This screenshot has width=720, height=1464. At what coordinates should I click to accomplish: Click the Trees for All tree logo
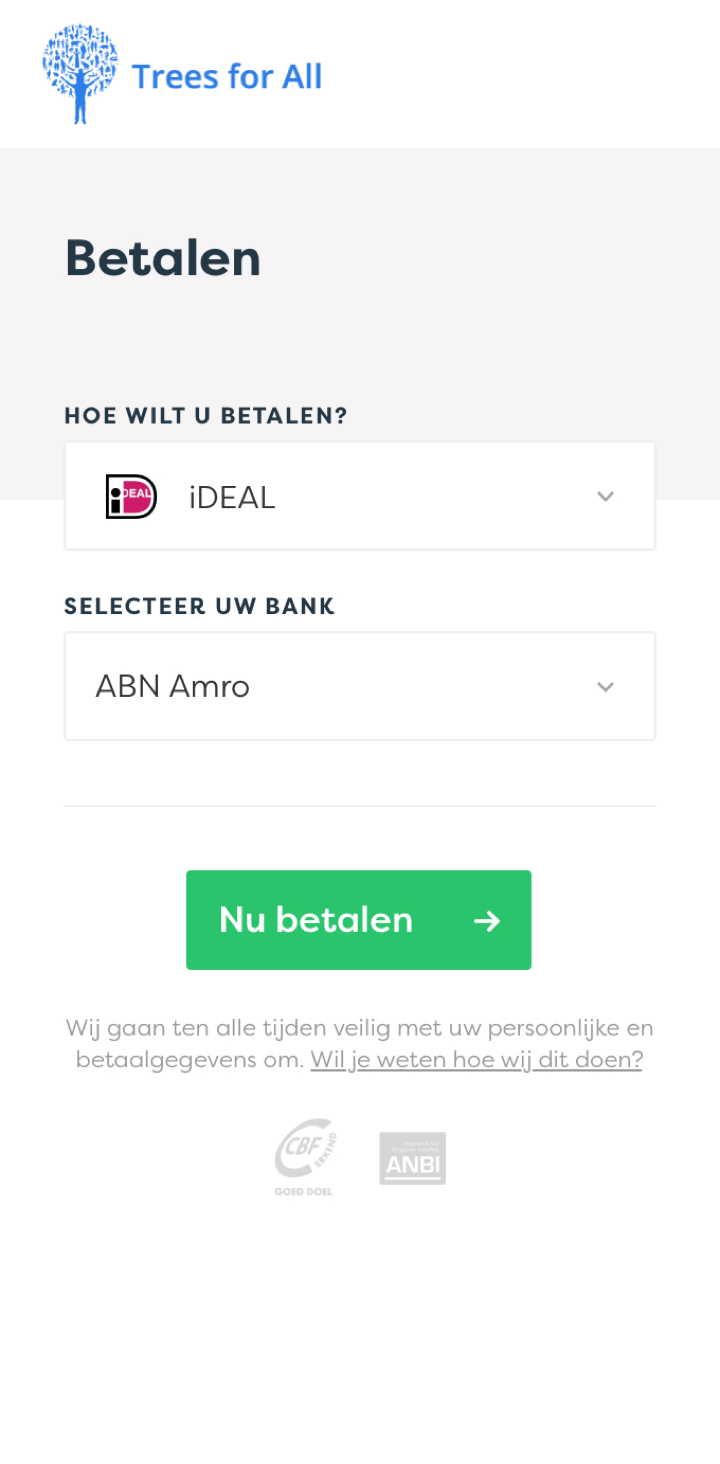tap(80, 74)
